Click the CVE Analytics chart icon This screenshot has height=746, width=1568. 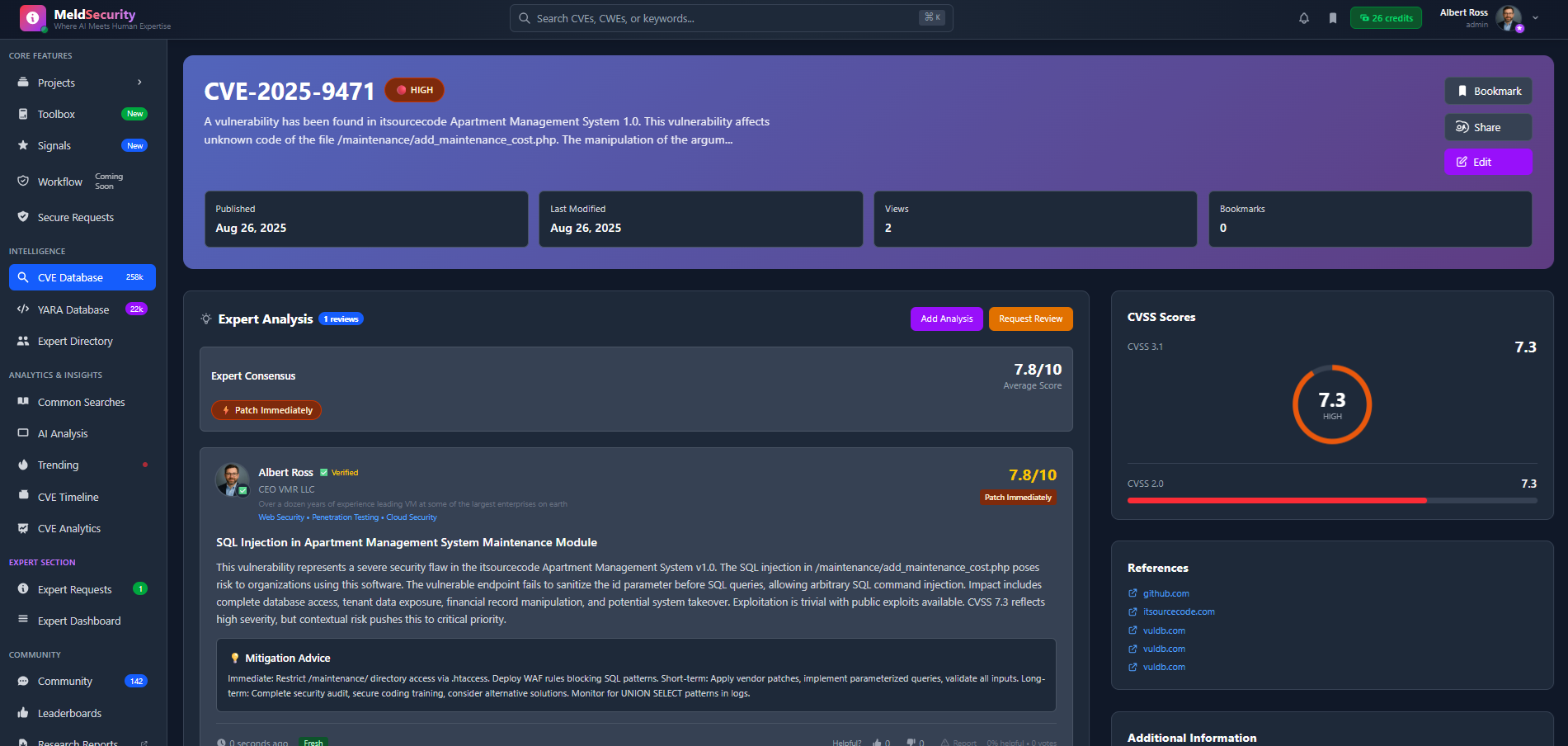23,528
